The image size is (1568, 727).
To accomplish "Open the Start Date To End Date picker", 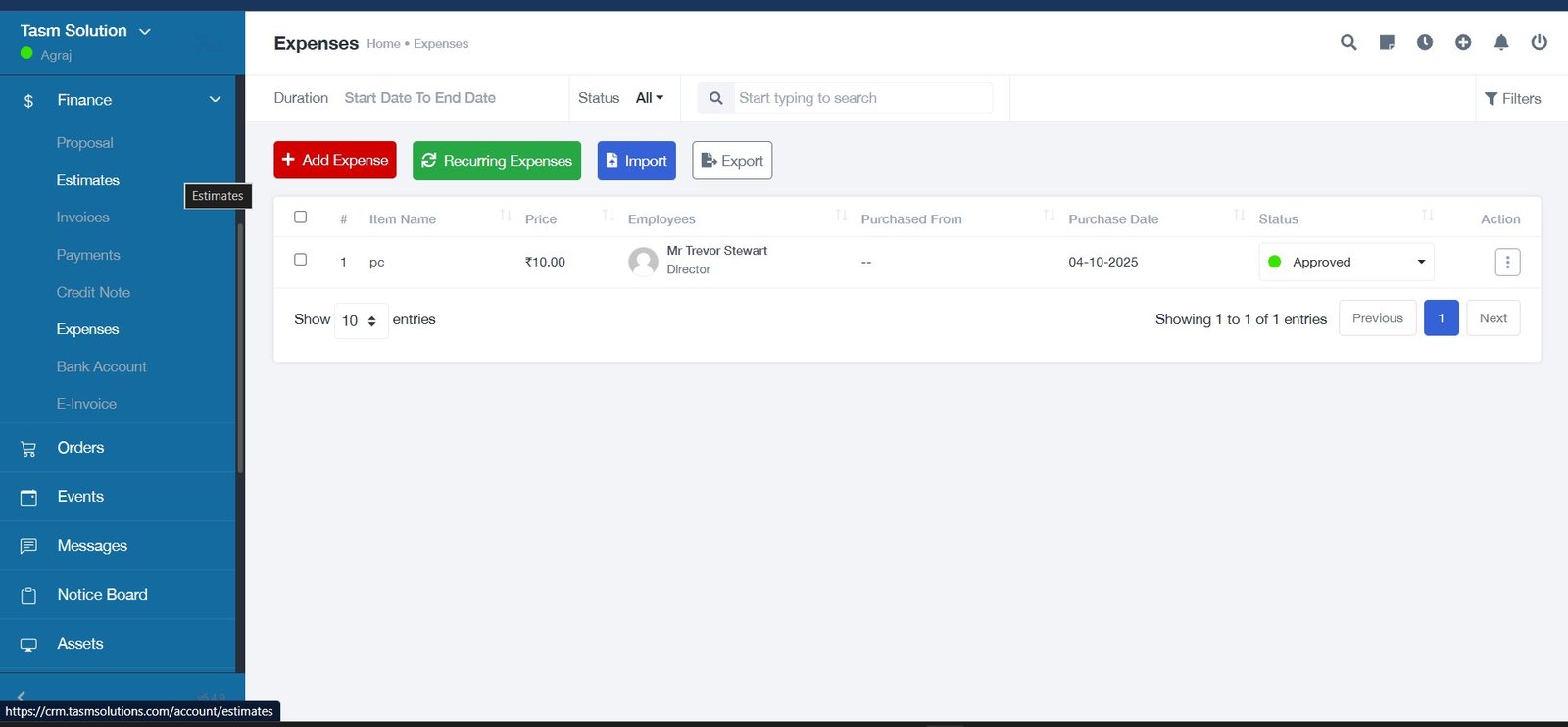I will pos(420,98).
